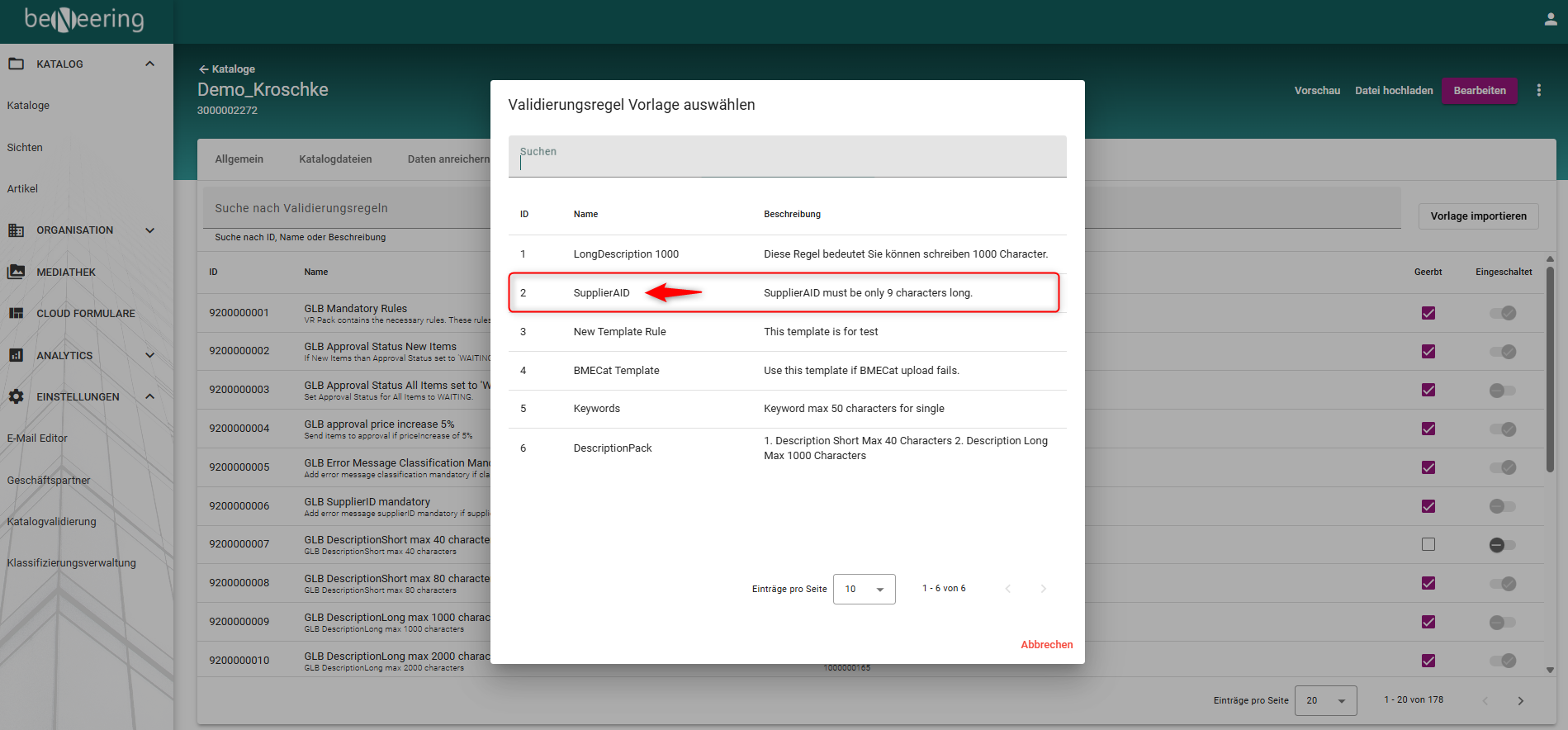
Task: Select the SupplierAID template row
Action: point(783,293)
